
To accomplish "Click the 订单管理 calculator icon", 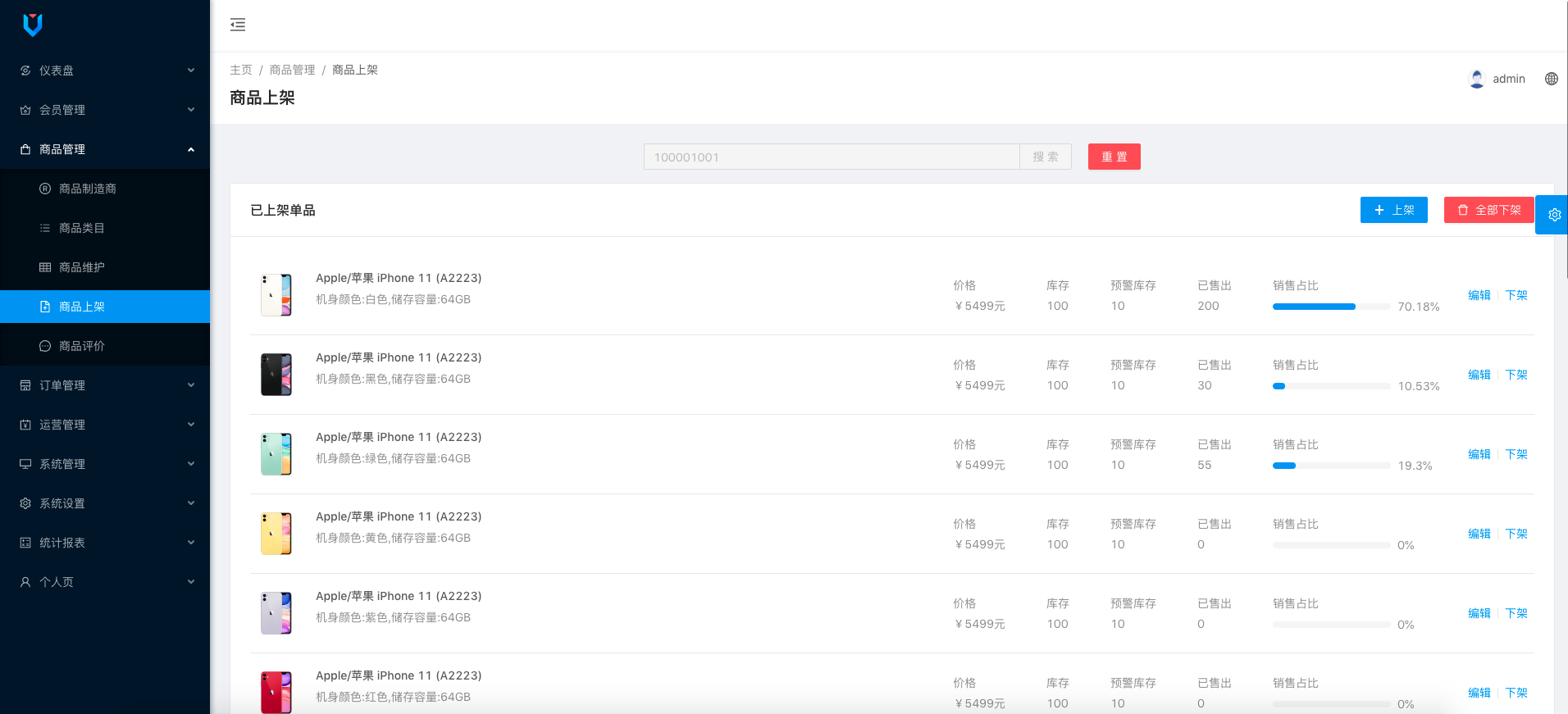I will (25, 385).
